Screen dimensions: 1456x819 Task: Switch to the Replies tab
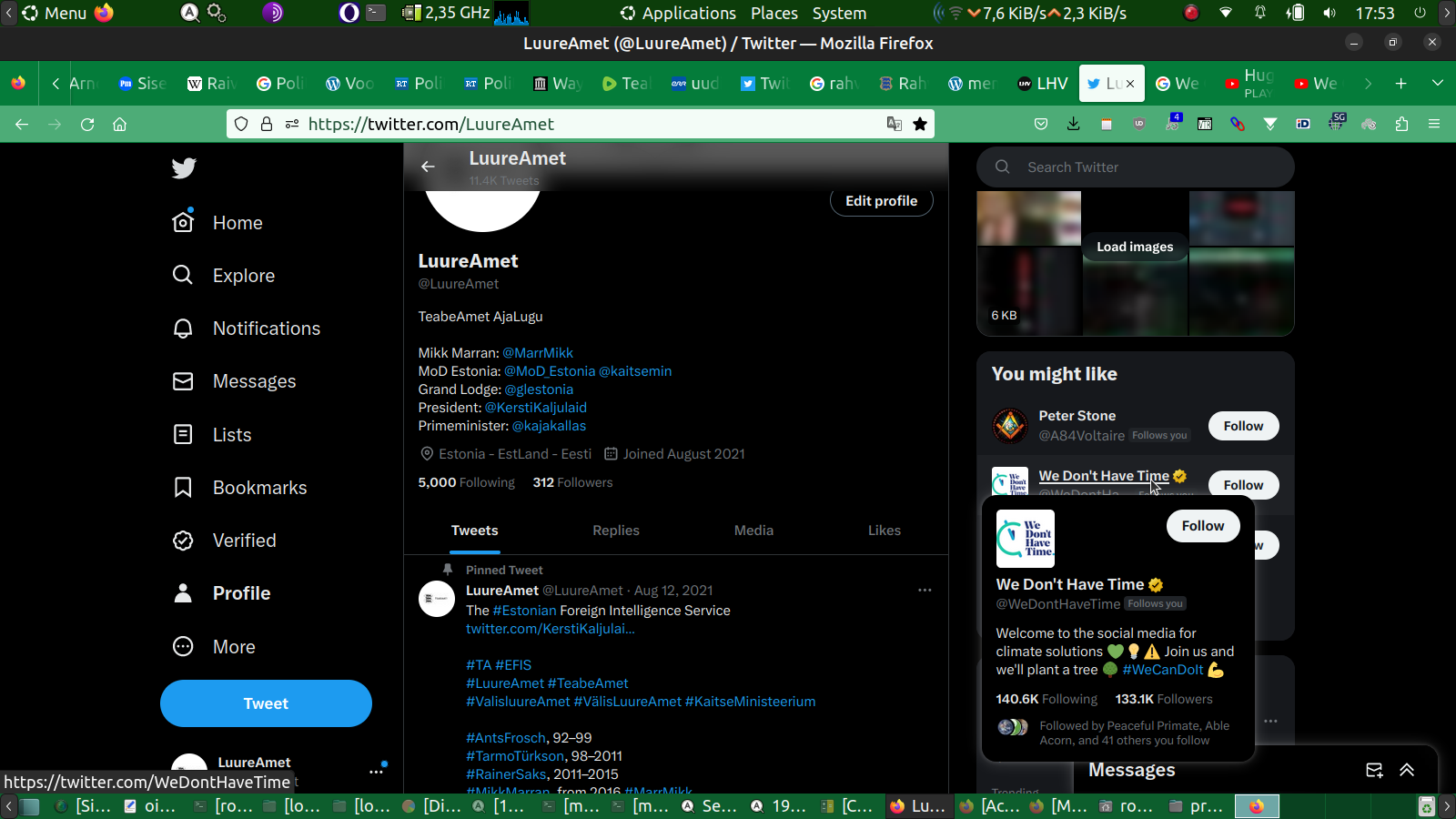pyautogui.click(x=616, y=531)
